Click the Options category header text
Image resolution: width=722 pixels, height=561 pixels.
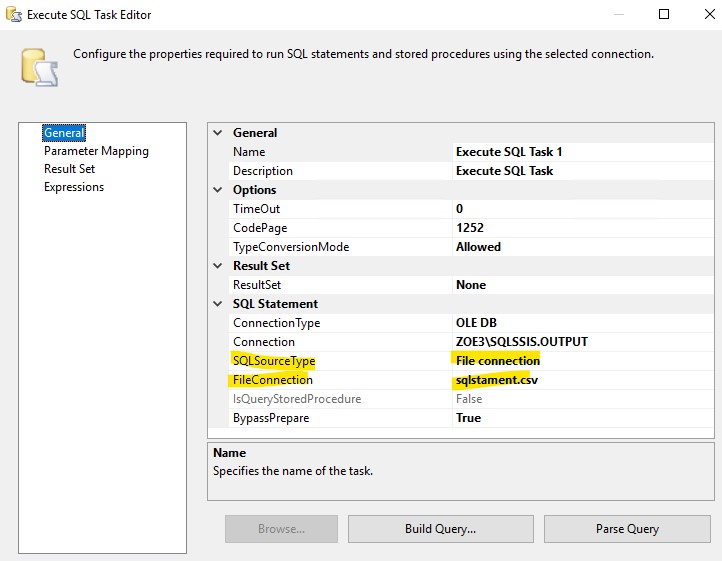point(254,190)
